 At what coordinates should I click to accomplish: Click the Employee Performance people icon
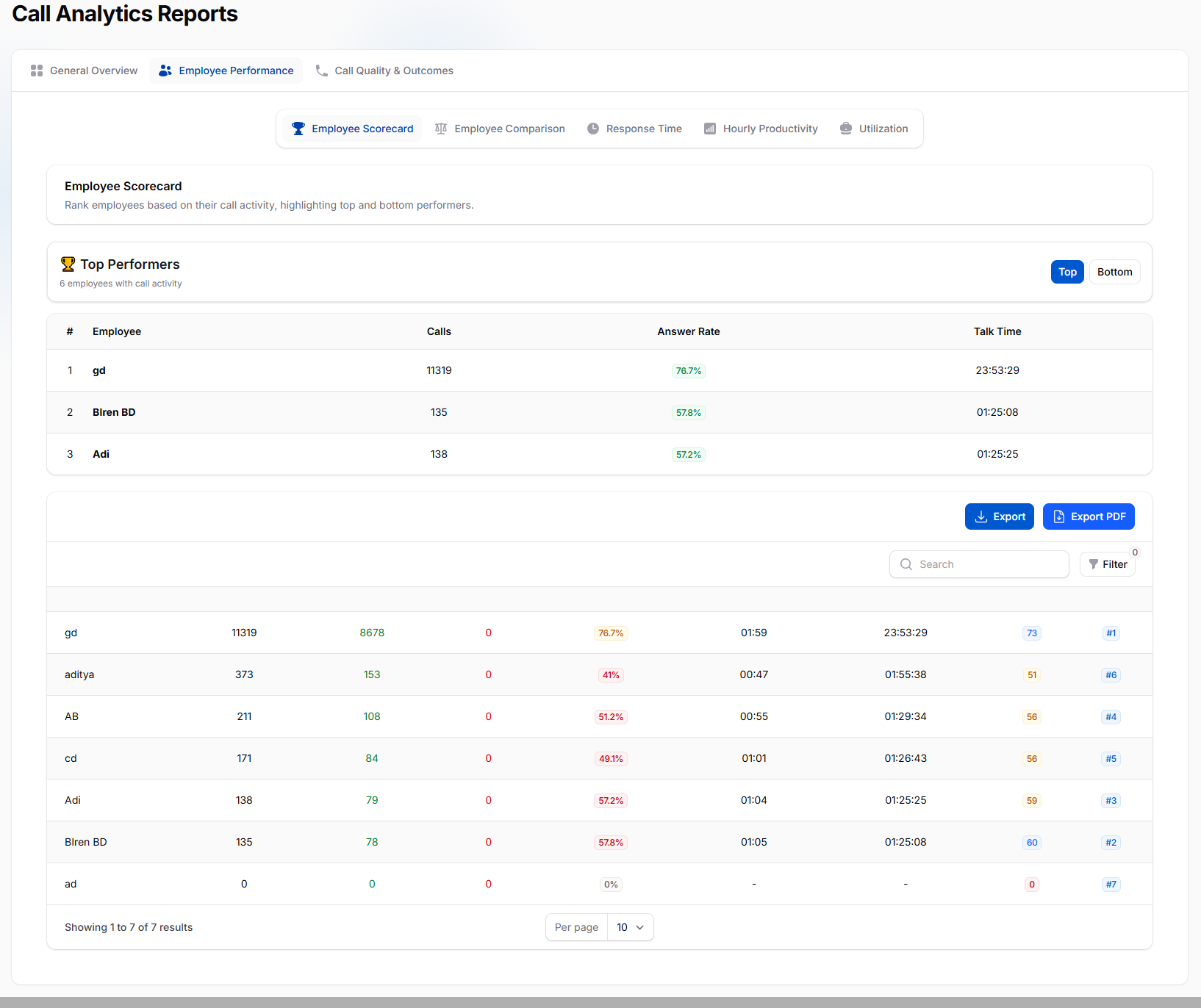click(165, 71)
